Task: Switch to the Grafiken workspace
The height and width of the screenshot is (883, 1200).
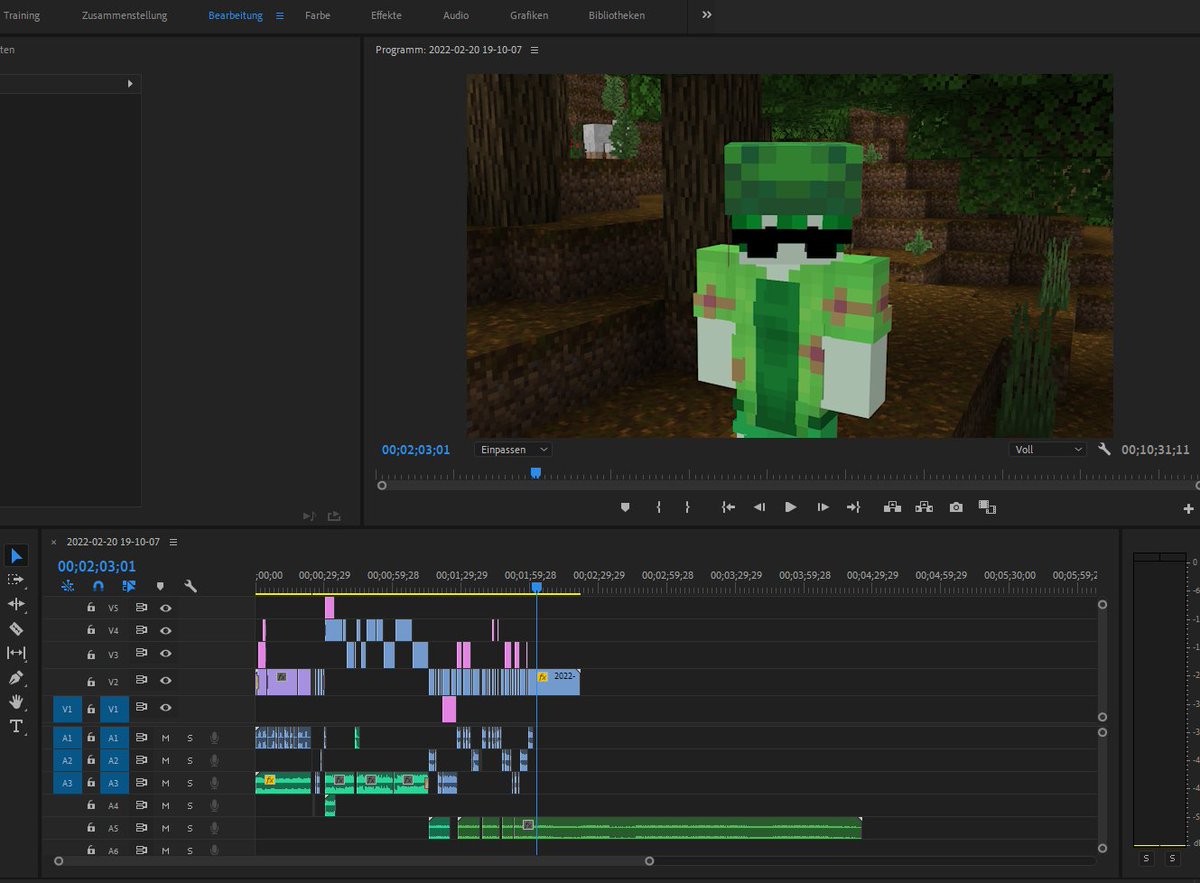Action: tap(529, 16)
